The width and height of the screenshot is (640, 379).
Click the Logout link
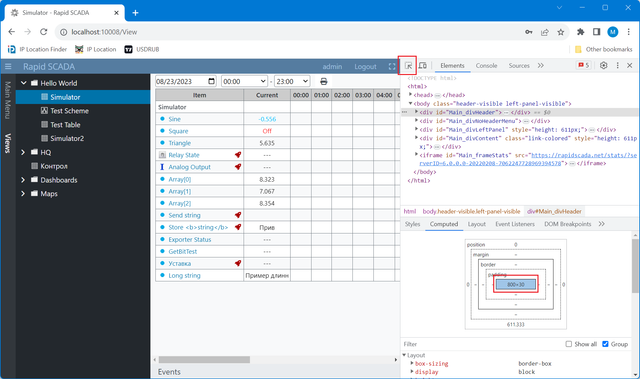[x=365, y=66]
